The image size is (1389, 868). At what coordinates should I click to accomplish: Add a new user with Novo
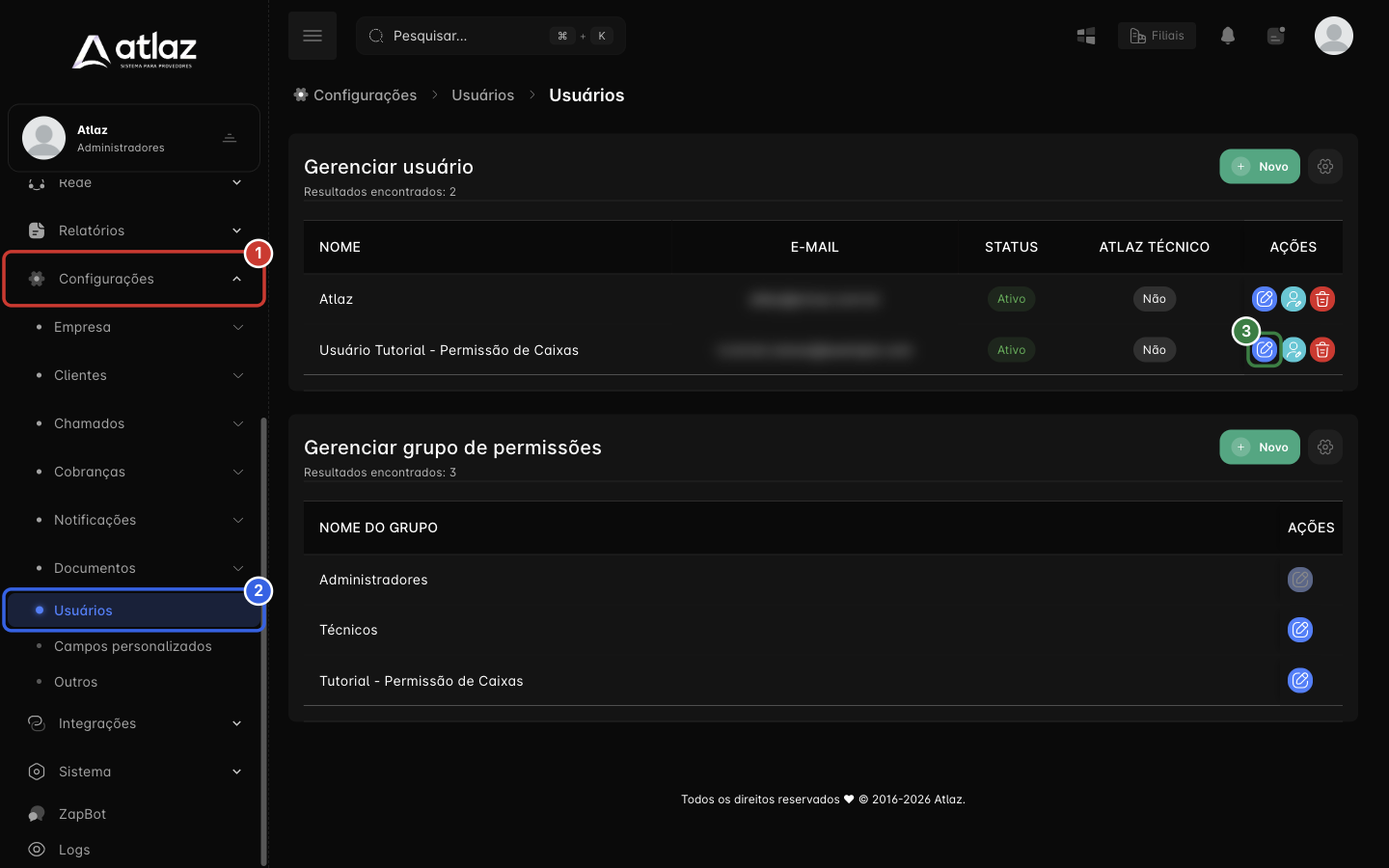click(1260, 167)
